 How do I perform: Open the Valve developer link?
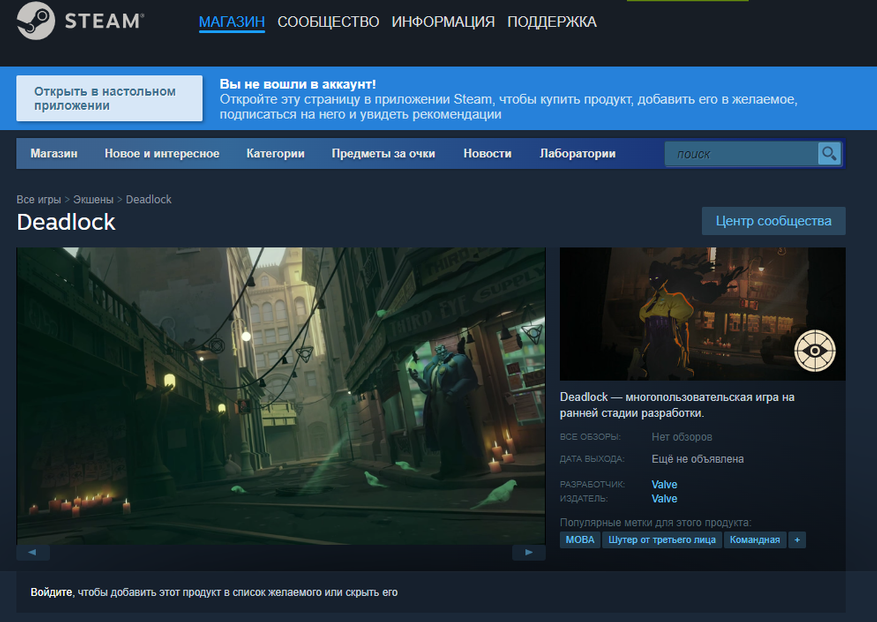[664, 484]
